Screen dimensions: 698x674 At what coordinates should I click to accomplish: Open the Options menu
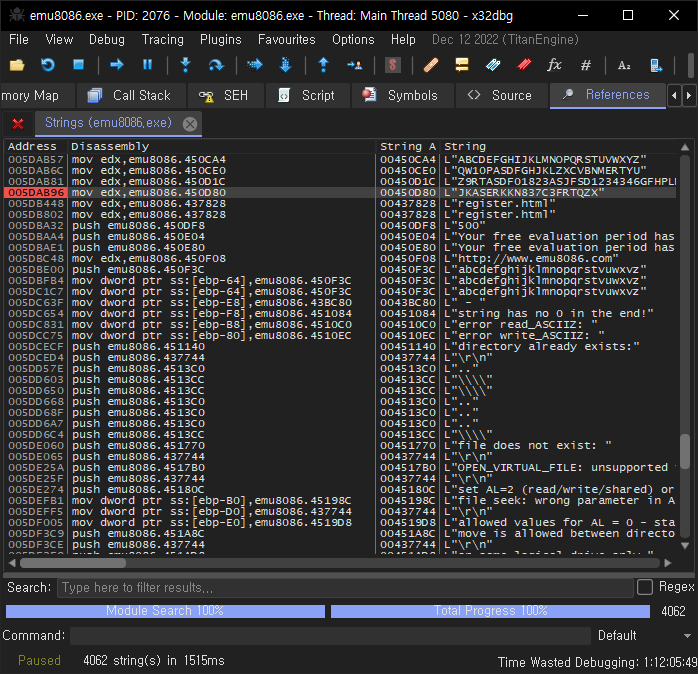pyautogui.click(x=353, y=40)
